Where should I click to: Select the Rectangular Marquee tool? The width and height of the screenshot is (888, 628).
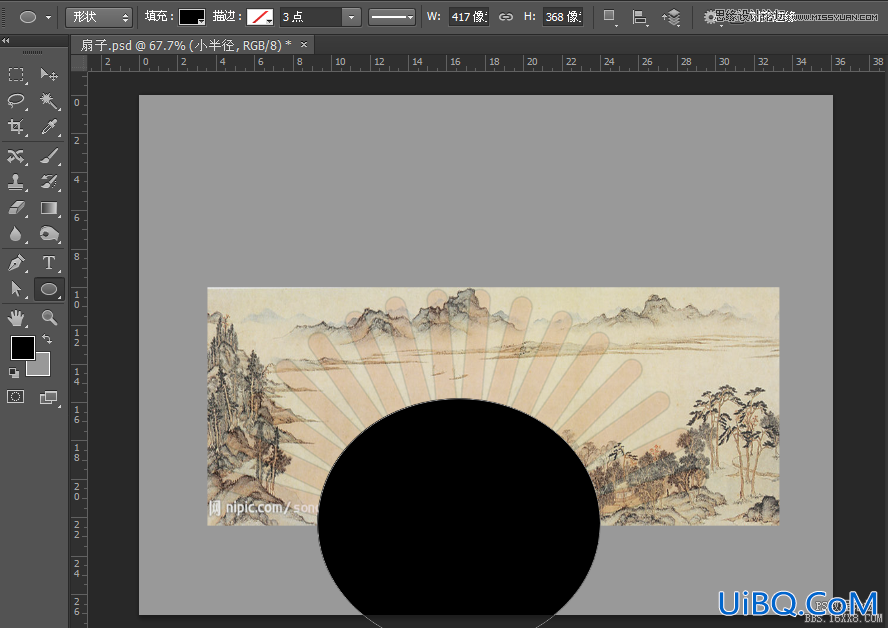tap(16, 74)
